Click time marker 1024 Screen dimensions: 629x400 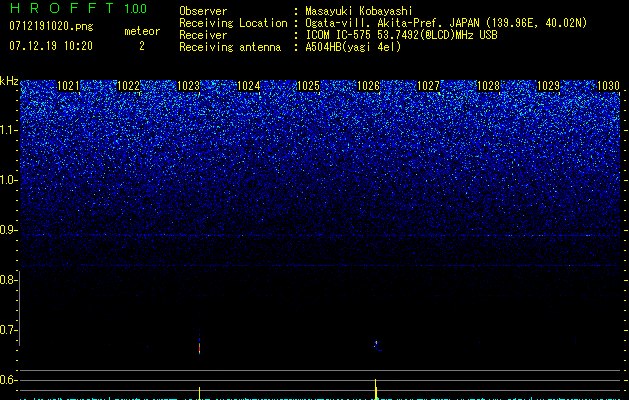pos(248,86)
